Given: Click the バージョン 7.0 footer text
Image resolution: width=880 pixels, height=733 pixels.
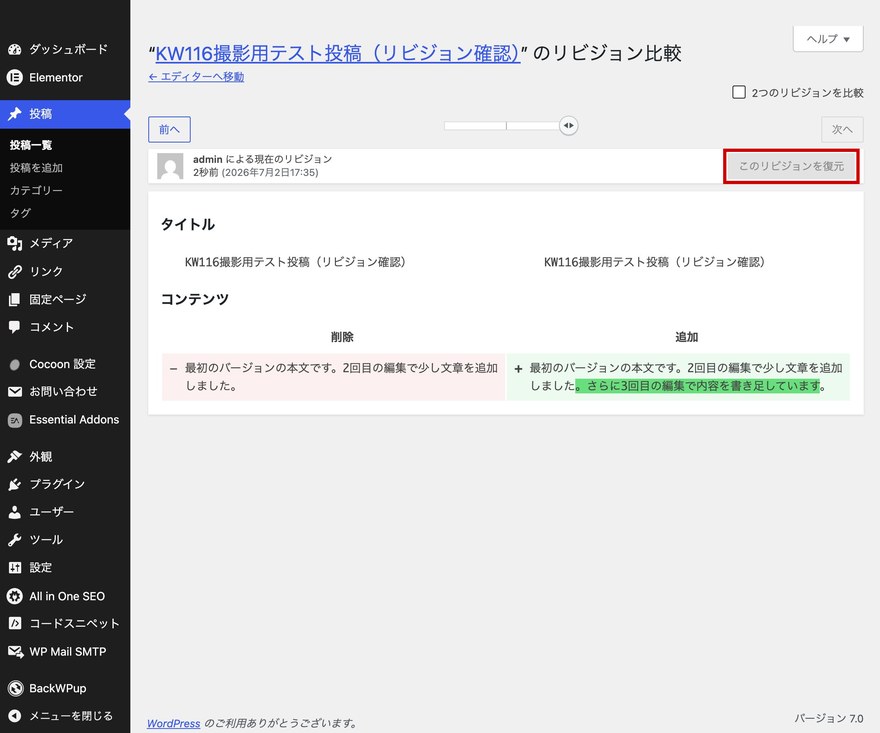Looking at the screenshot, I should pos(828,718).
